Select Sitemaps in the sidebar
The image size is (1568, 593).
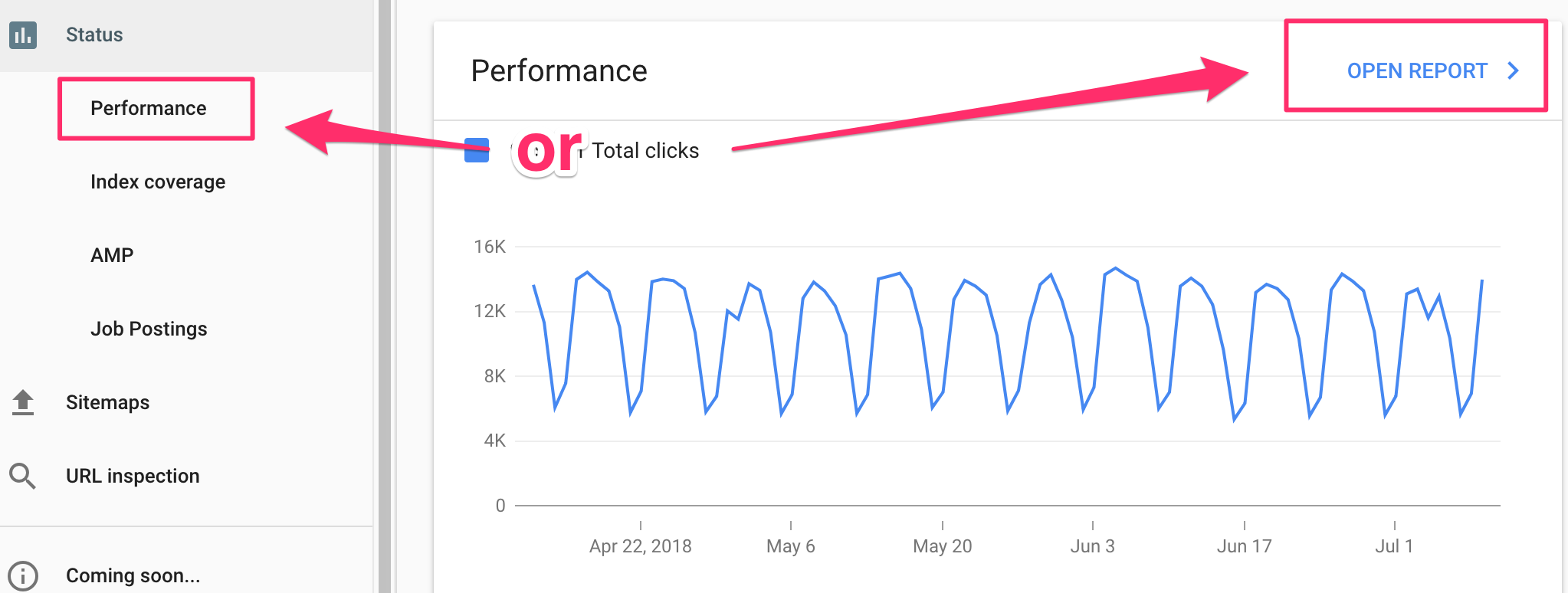pos(107,401)
